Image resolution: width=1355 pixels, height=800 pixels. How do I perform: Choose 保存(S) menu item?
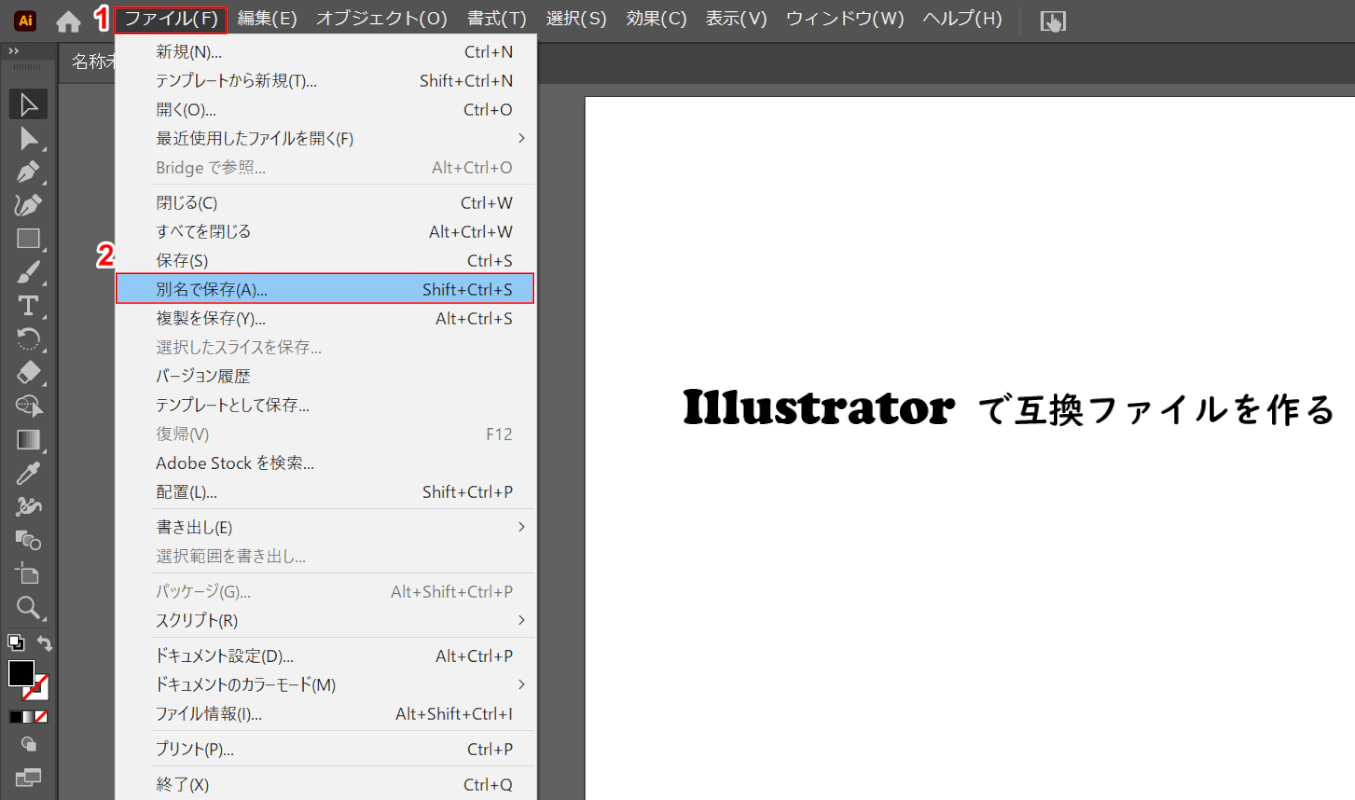(x=325, y=261)
